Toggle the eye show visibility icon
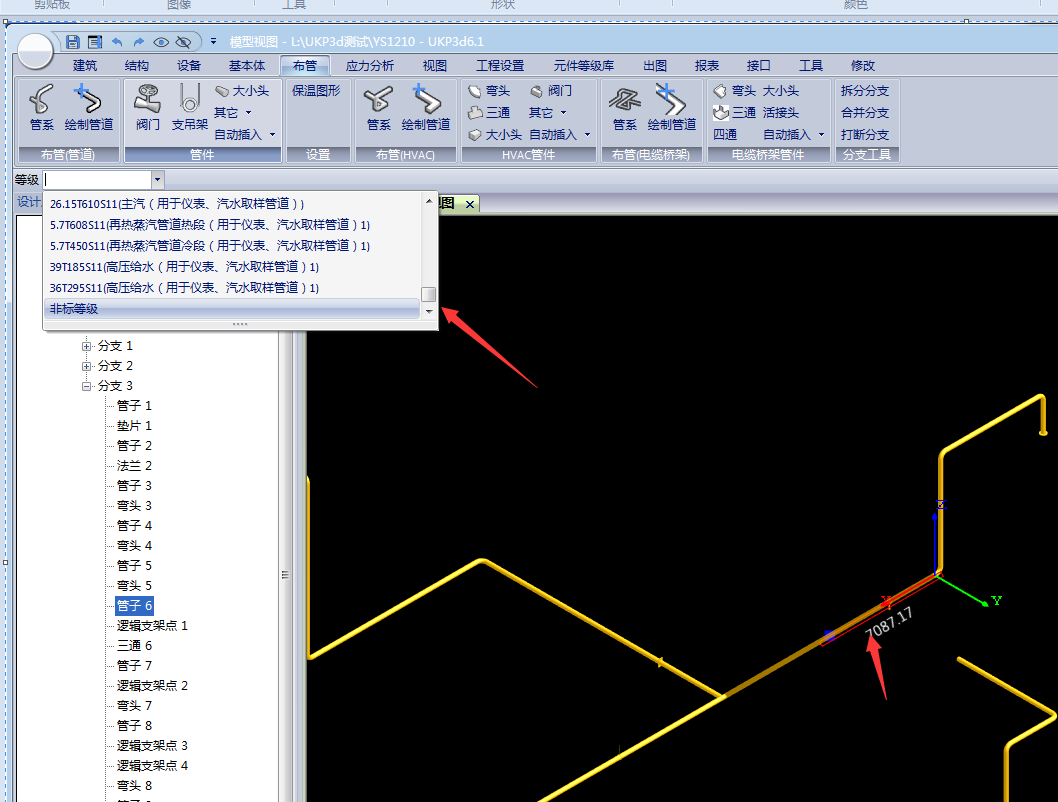The width and height of the screenshot is (1058, 802). pos(161,42)
